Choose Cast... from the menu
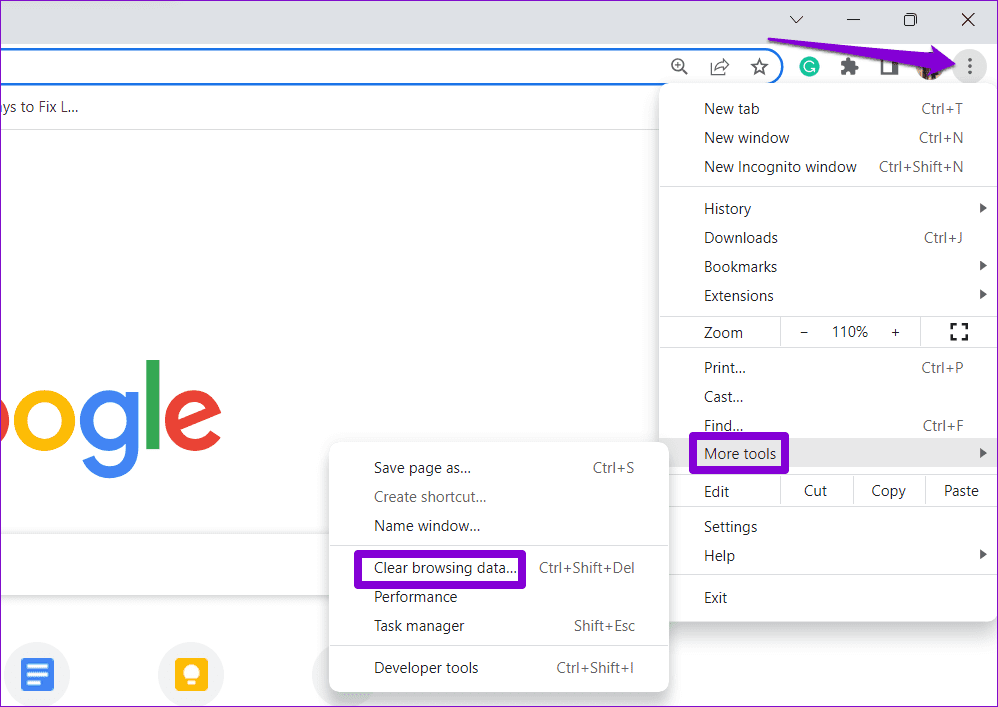This screenshot has width=998, height=707. (828, 396)
